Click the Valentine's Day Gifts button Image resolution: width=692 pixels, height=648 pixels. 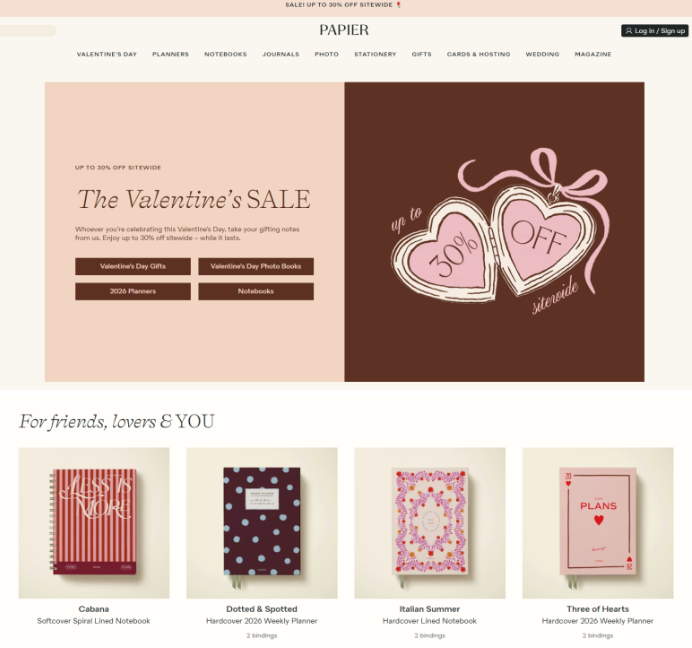coord(133,267)
